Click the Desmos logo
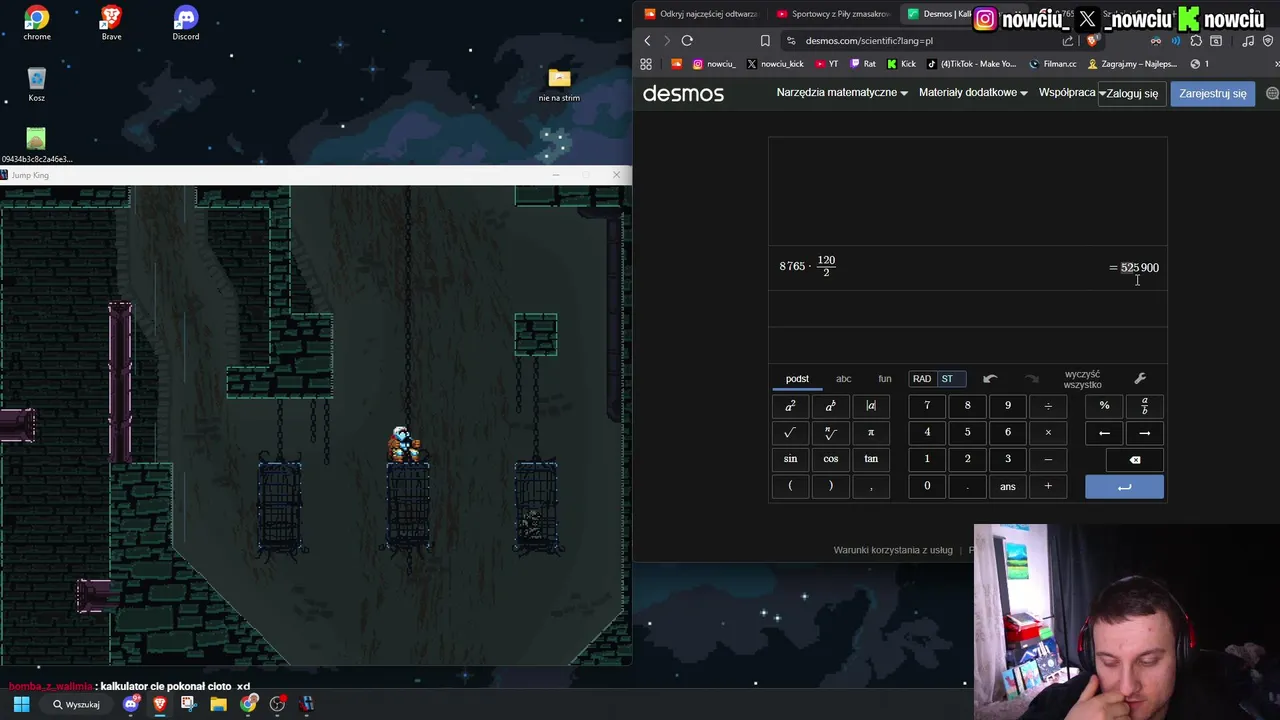 tap(683, 93)
